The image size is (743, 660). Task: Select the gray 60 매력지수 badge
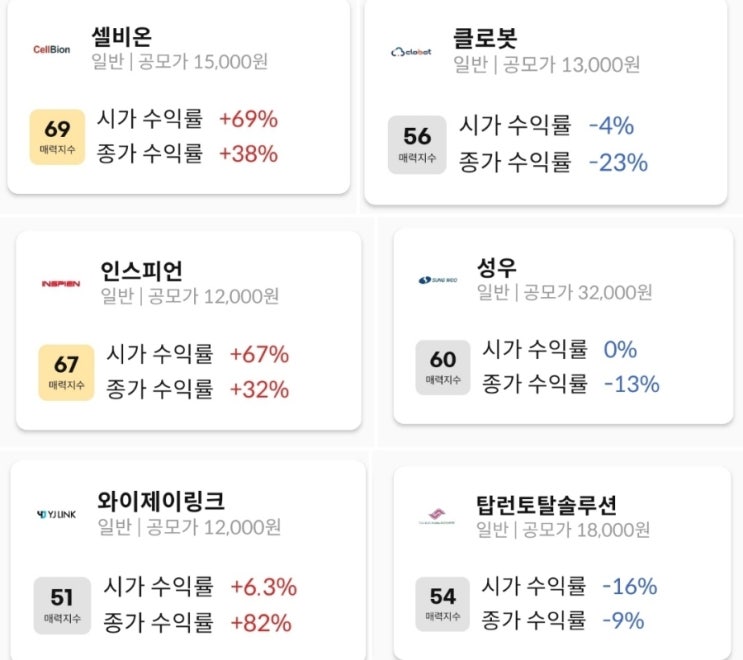[x=442, y=367]
